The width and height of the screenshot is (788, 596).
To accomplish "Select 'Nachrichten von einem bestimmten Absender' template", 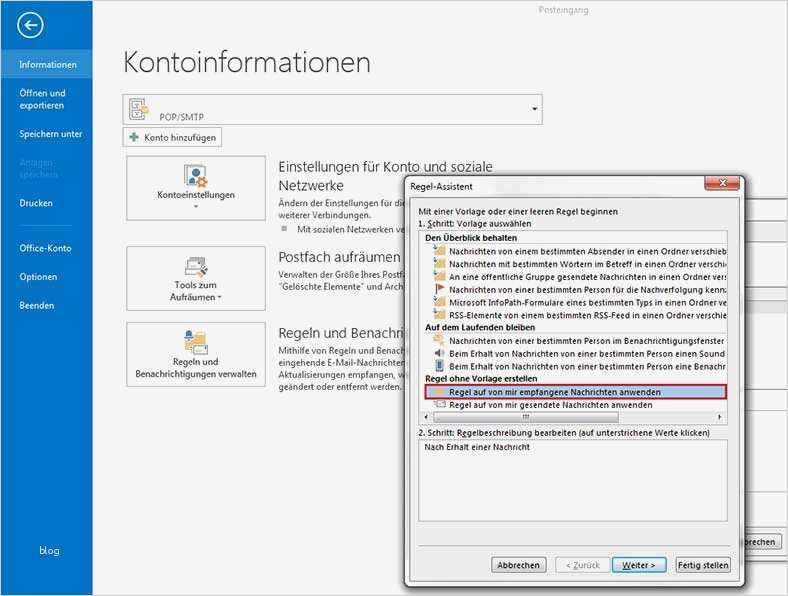I will [587, 251].
